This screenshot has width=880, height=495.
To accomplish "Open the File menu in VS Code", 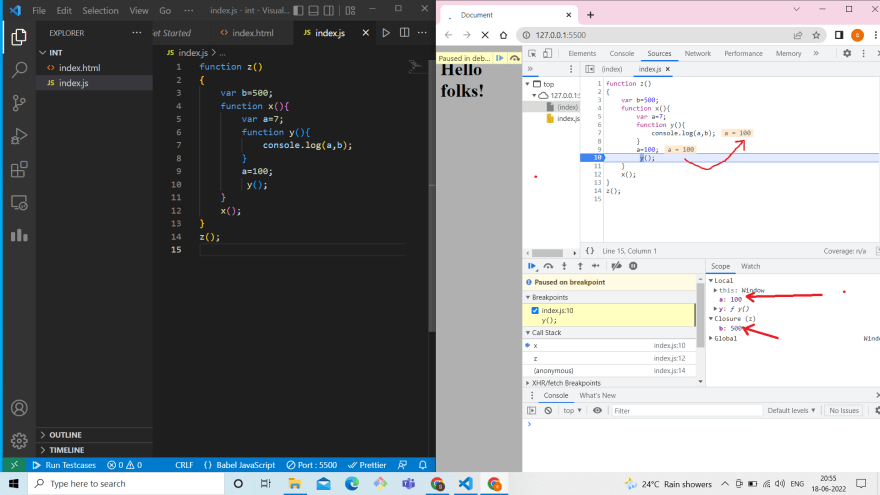I will click(39, 10).
